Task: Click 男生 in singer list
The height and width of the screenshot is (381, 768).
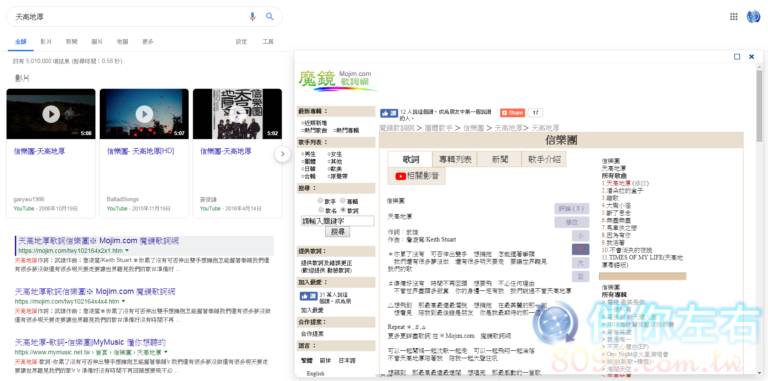Action: [x=309, y=154]
